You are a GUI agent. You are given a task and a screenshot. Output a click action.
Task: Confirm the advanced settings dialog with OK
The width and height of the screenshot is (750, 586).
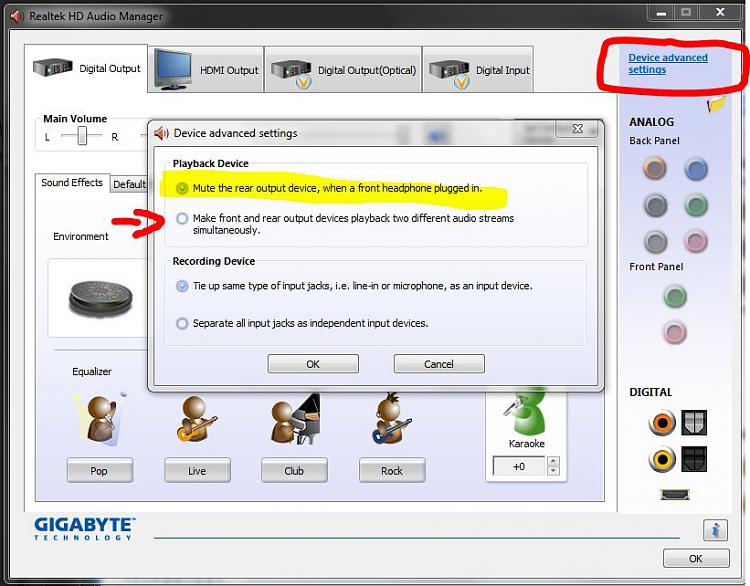pos(313,364)
